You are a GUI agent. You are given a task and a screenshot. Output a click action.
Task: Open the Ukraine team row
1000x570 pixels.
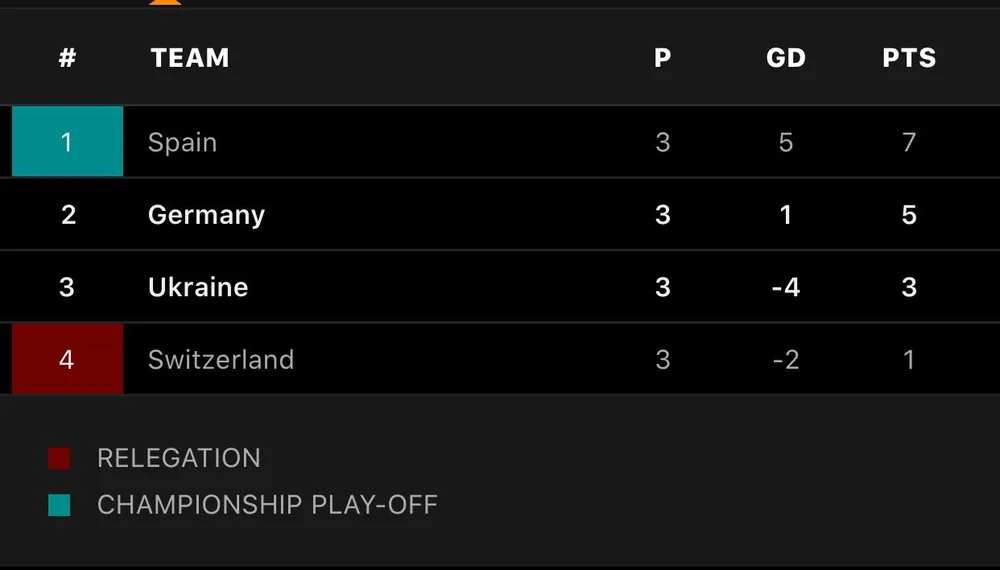(198, 287)
